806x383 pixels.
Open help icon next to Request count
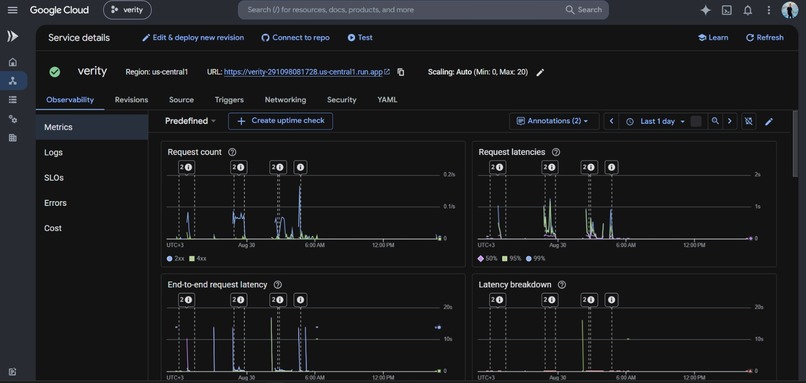point(232,152)
